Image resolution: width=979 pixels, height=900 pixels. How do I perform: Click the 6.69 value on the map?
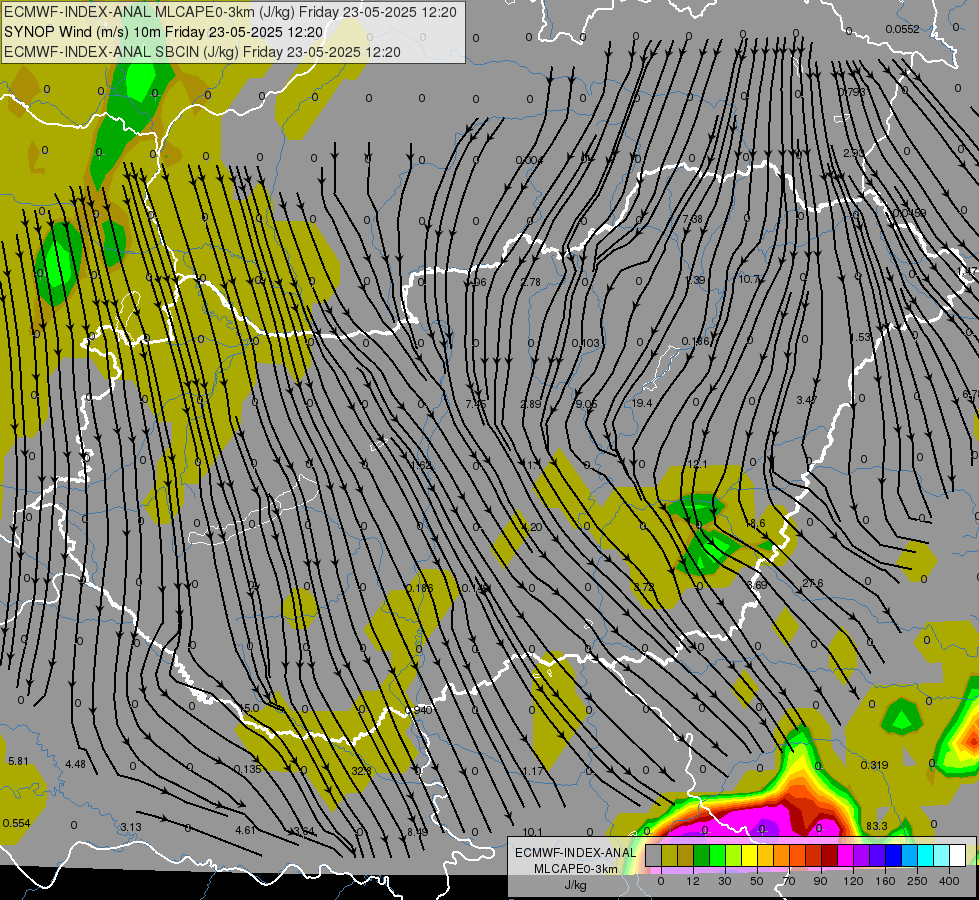point(757,585)
